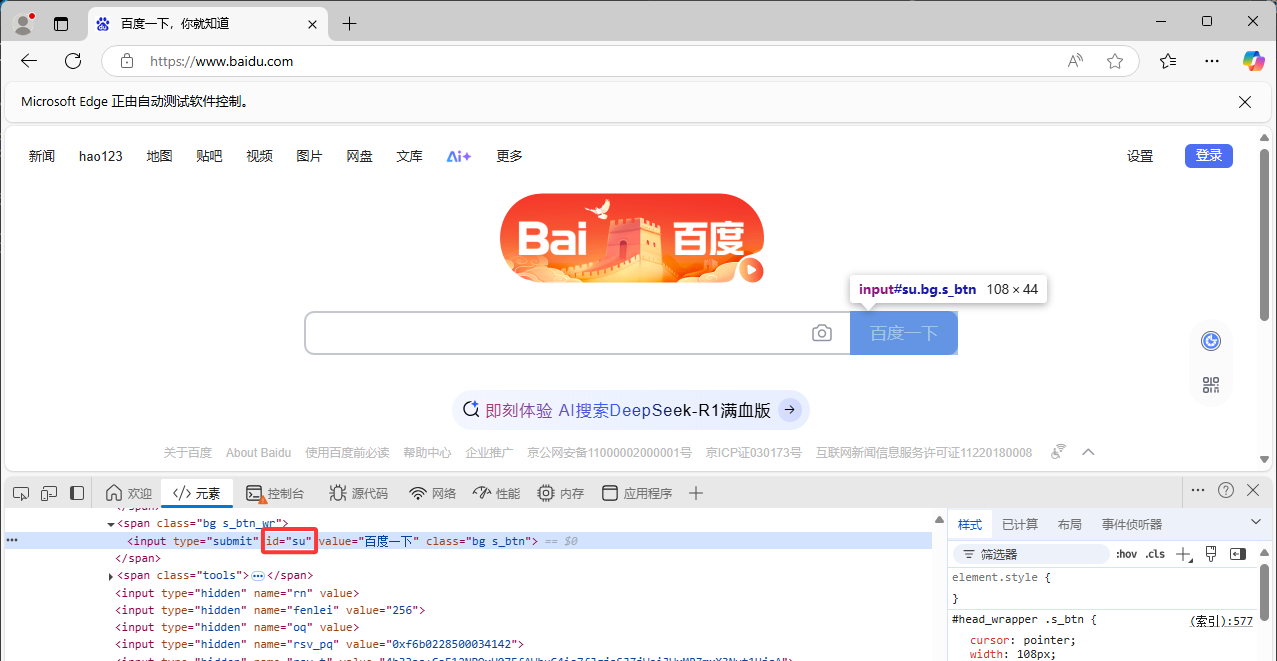Viewport: 1277px width, 661px height.
Task: Go back with the browser back arrow
Action: 29,61
